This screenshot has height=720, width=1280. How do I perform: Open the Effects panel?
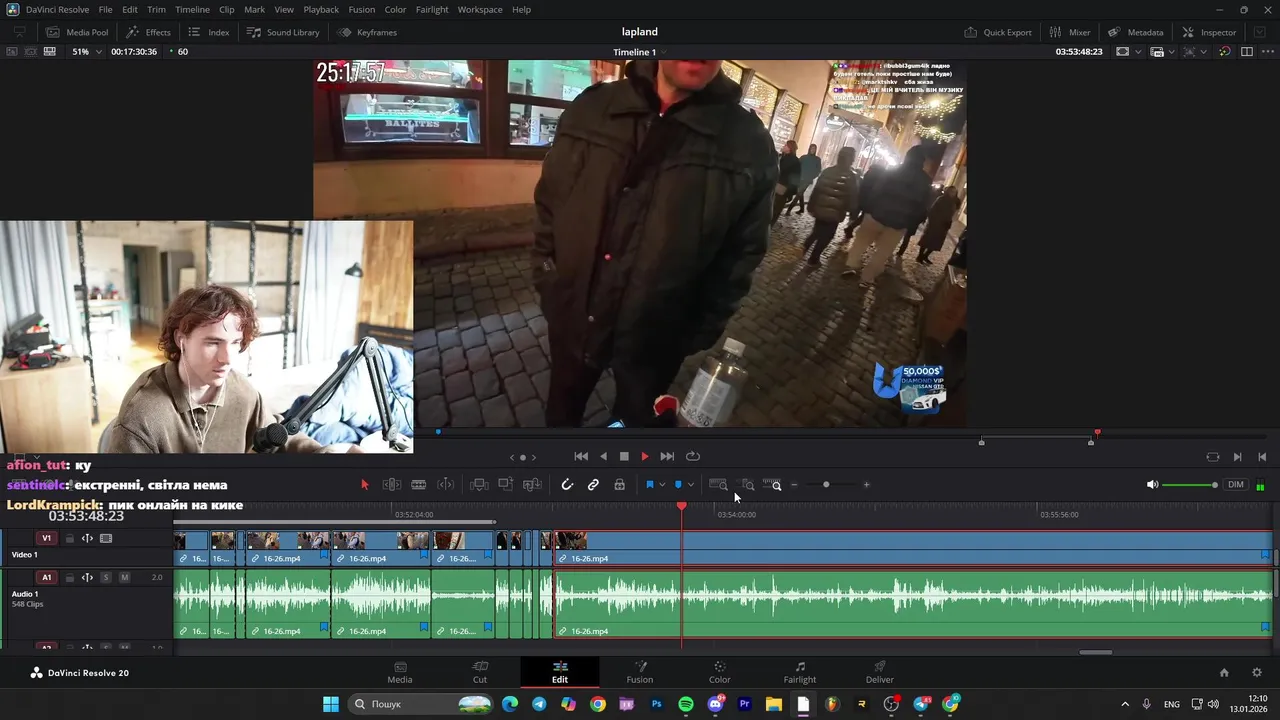(148, 32)
